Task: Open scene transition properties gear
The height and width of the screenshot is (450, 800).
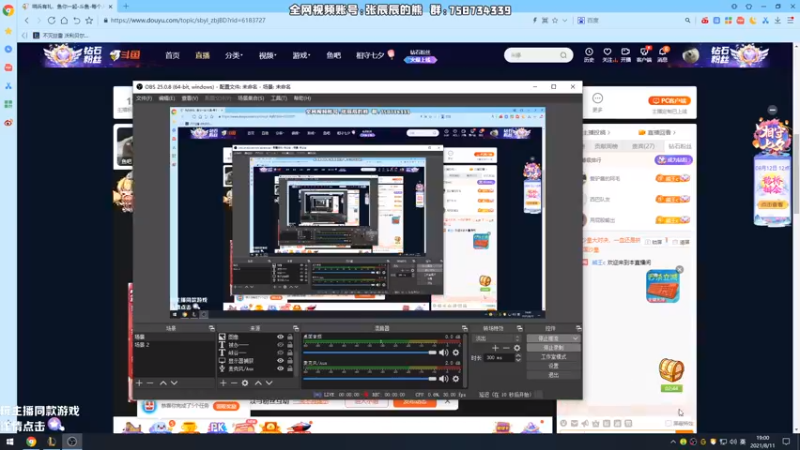Action: click(517, 348)
